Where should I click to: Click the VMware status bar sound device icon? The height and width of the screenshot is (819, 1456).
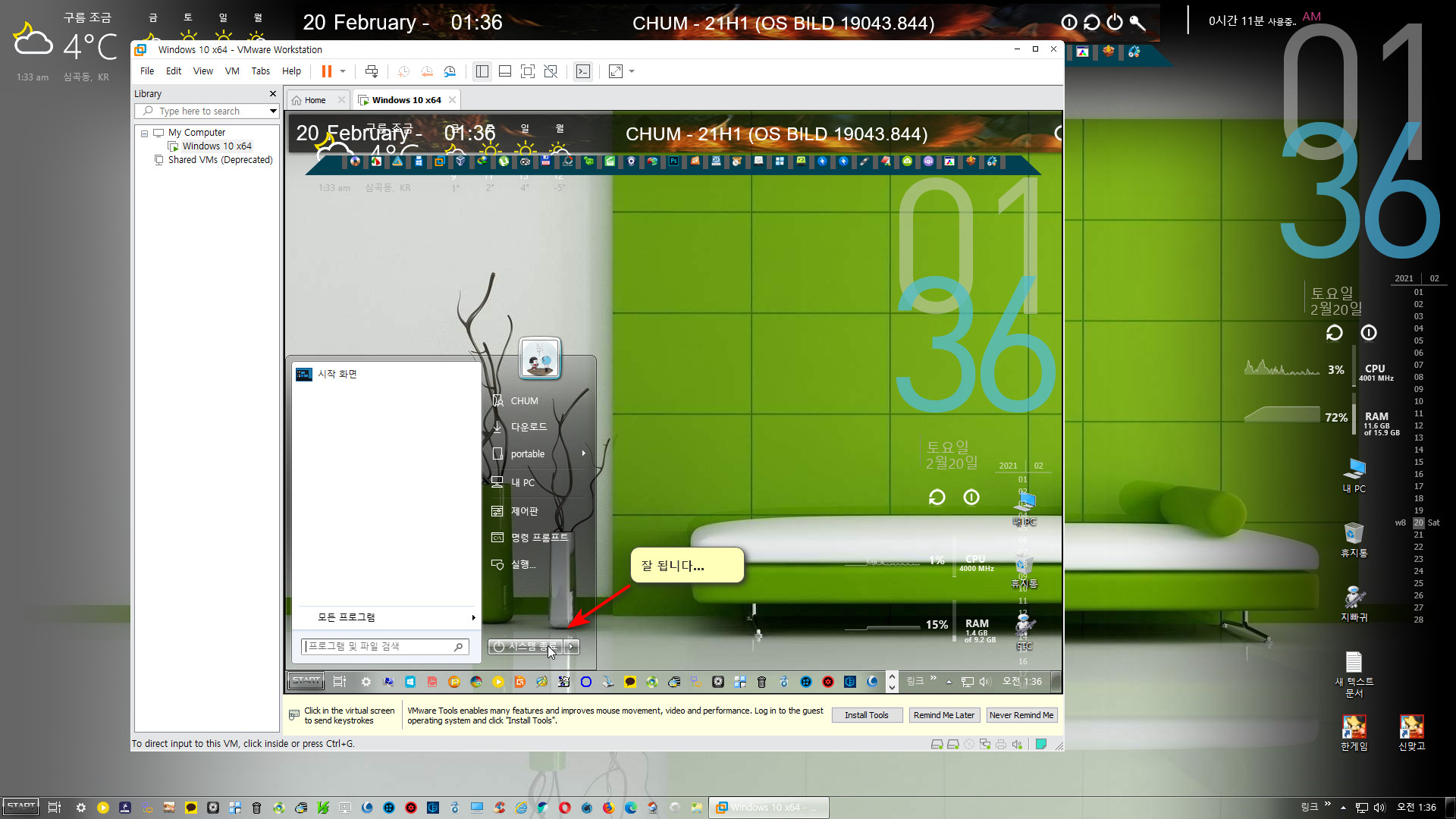tap(1018, 745)
